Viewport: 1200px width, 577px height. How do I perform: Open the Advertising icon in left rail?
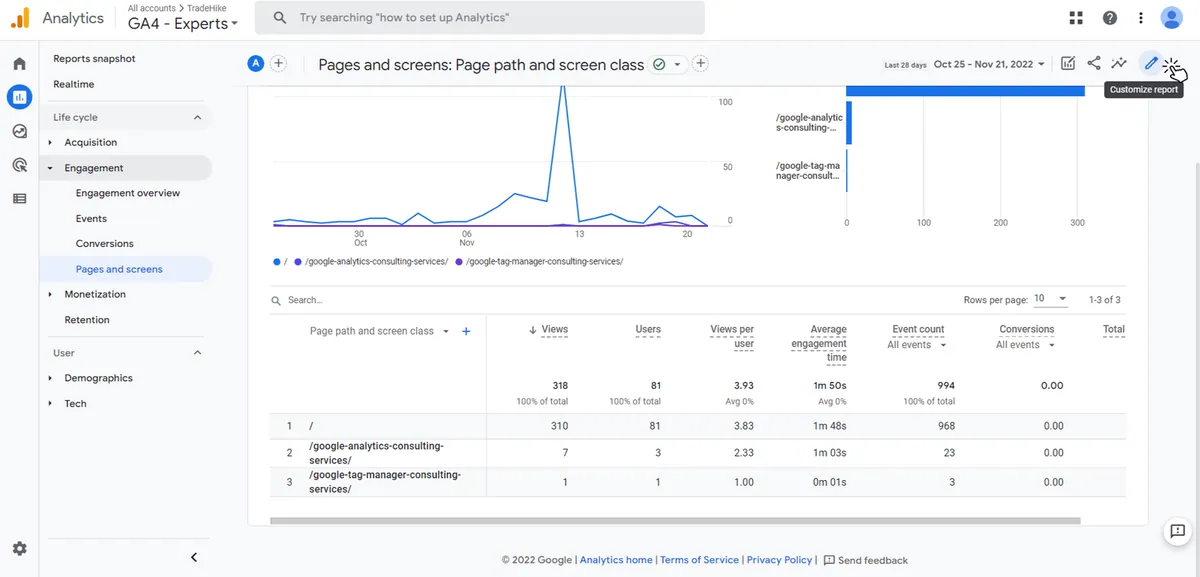pyautogui.click(x=19, y=165)
